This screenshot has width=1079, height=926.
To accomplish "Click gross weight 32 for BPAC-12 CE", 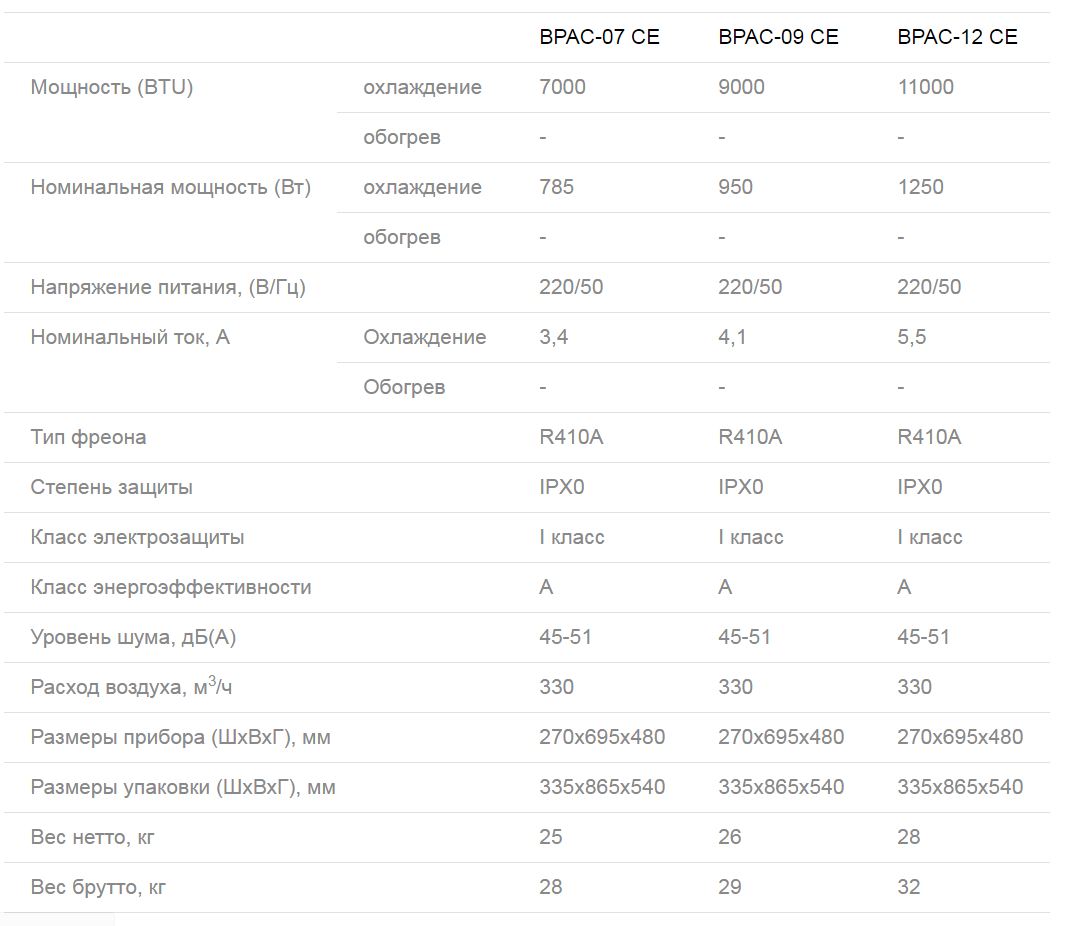I will click(908, 887).
